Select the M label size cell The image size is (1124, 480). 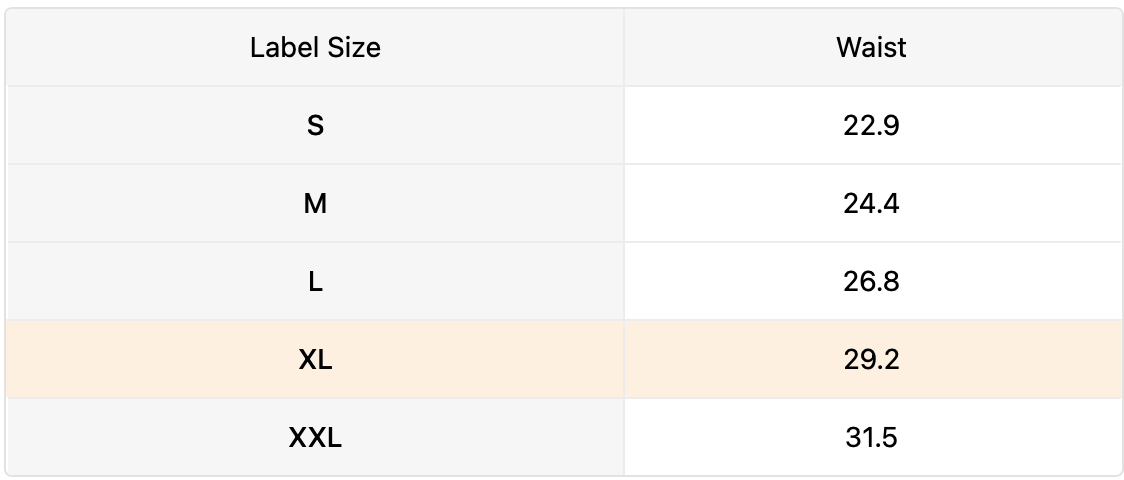[315, 204]
